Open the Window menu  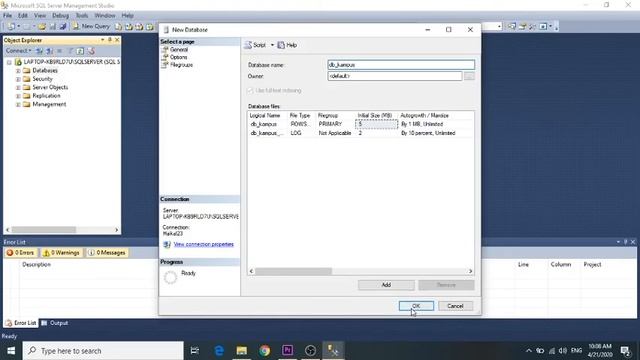click(x=105, y=16)
